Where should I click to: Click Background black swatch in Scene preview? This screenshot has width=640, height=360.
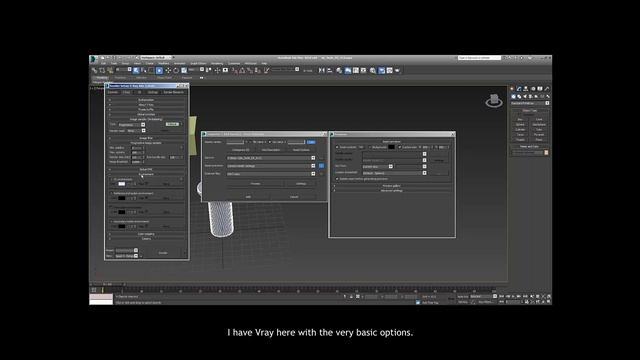[x=391, y=147]
